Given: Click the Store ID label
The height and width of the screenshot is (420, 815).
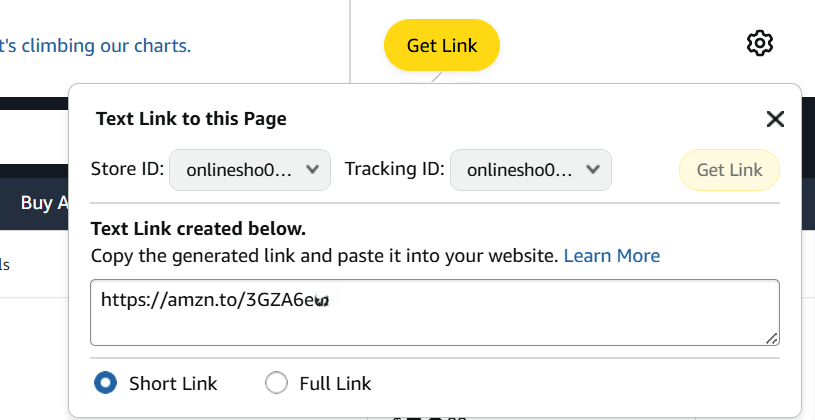Looking at the screenshot, I should [x=127, y=169].
